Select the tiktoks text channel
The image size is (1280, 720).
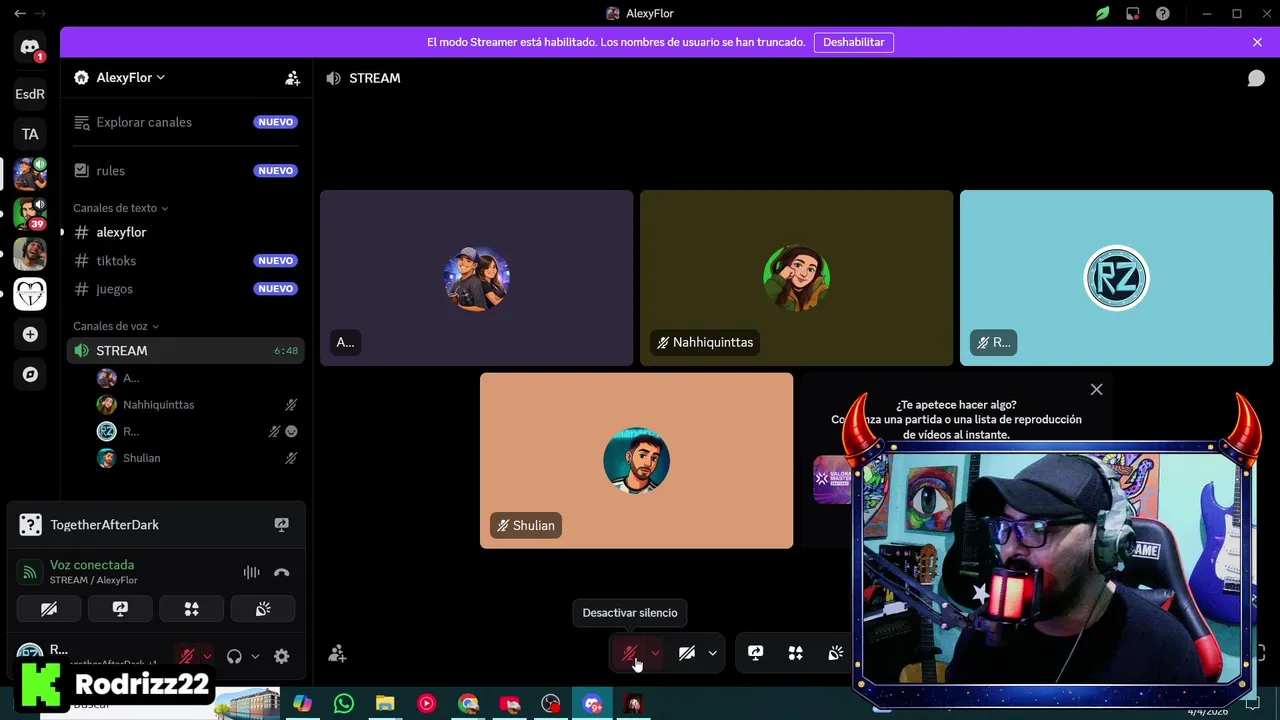(186, 260)
